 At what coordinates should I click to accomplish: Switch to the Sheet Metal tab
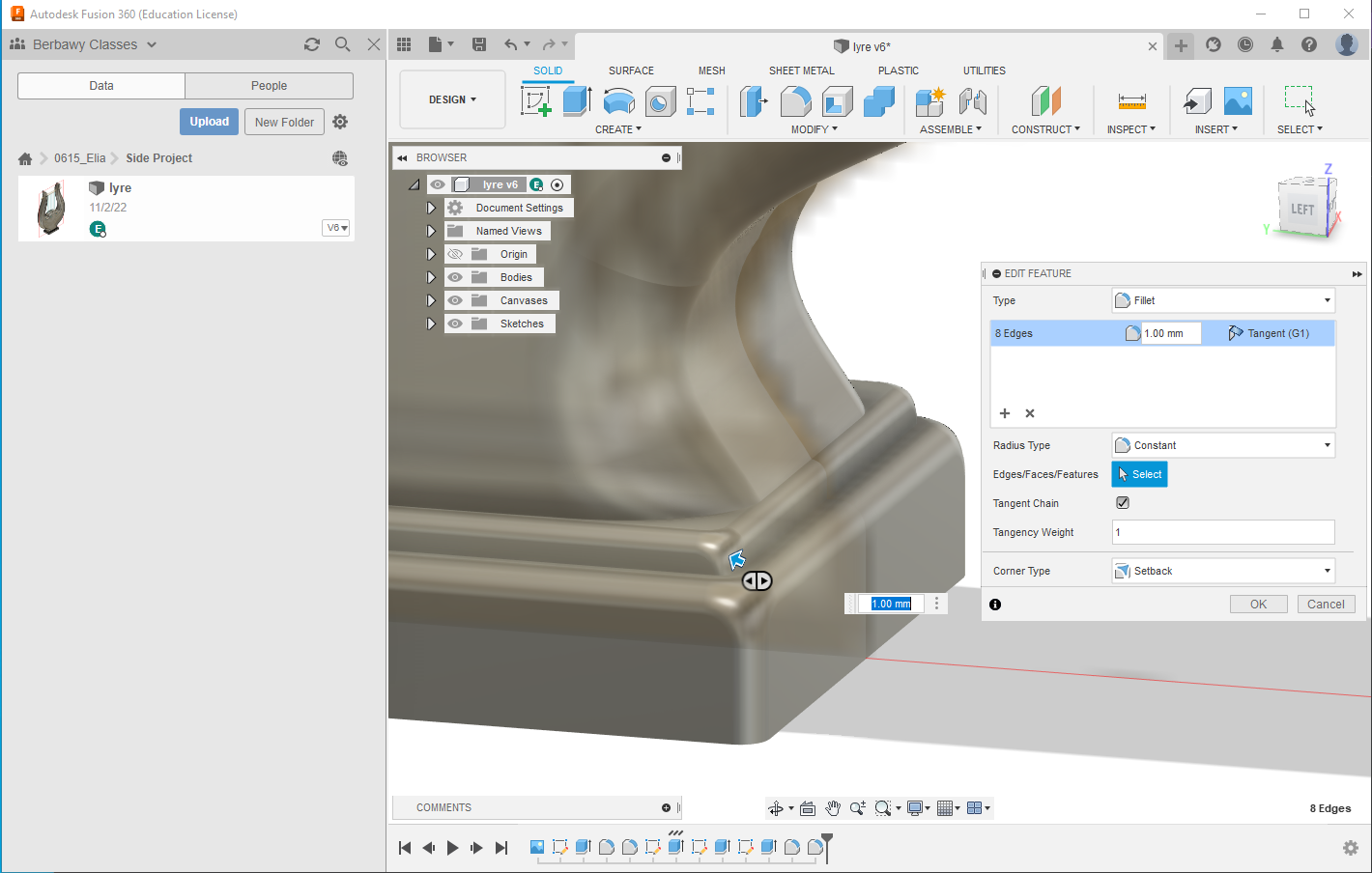[801, 70]
